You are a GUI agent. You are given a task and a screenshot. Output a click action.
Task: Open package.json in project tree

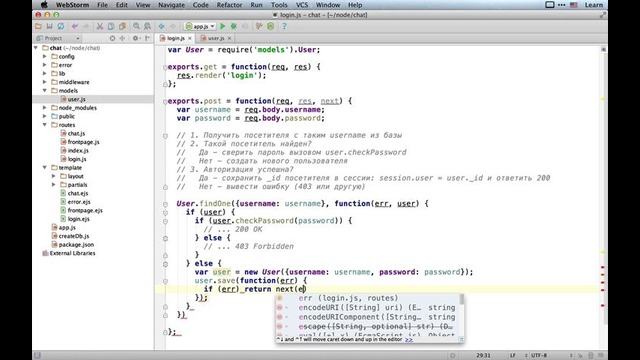[76, 244]
